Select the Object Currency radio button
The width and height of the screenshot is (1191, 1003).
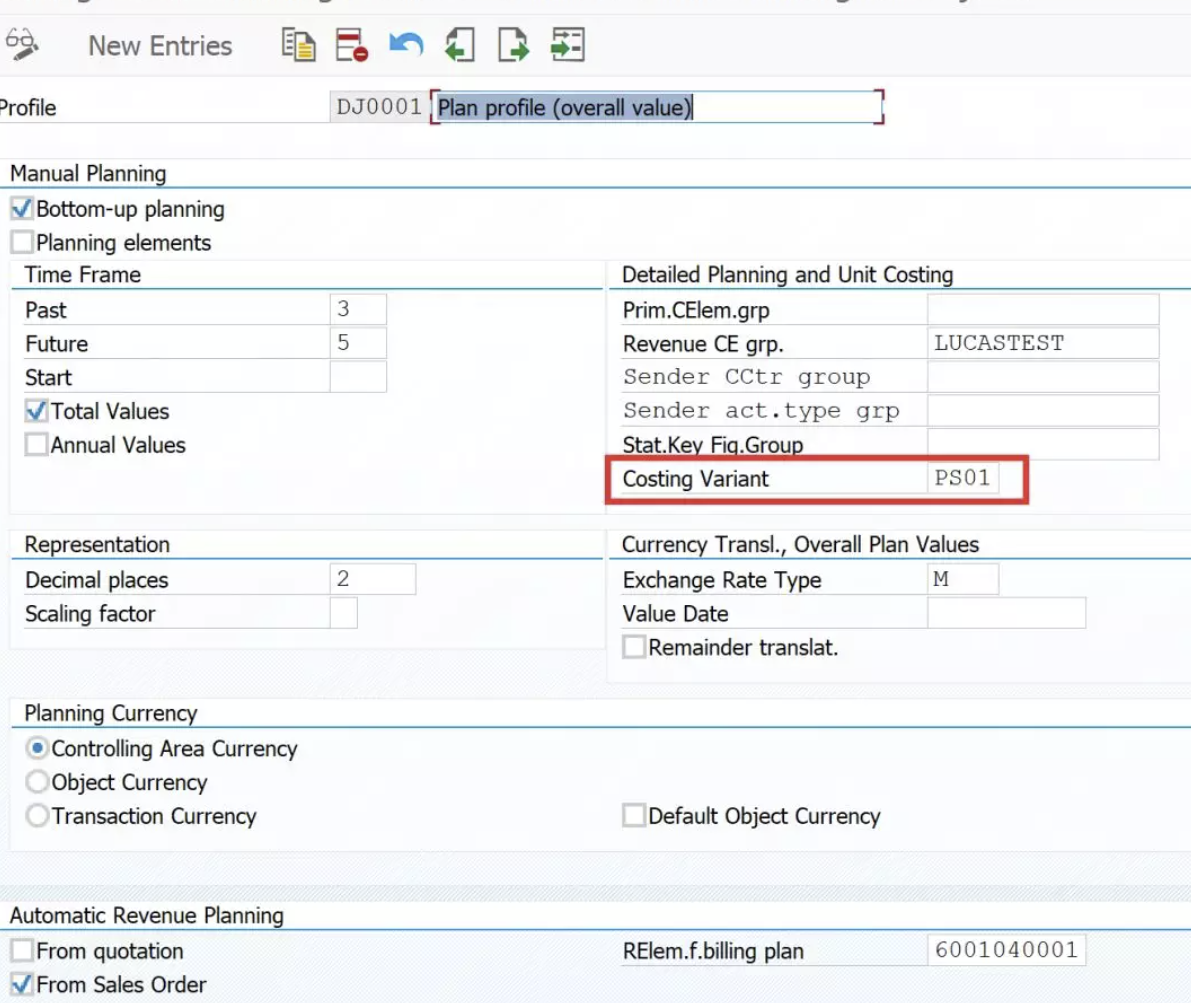37,782
